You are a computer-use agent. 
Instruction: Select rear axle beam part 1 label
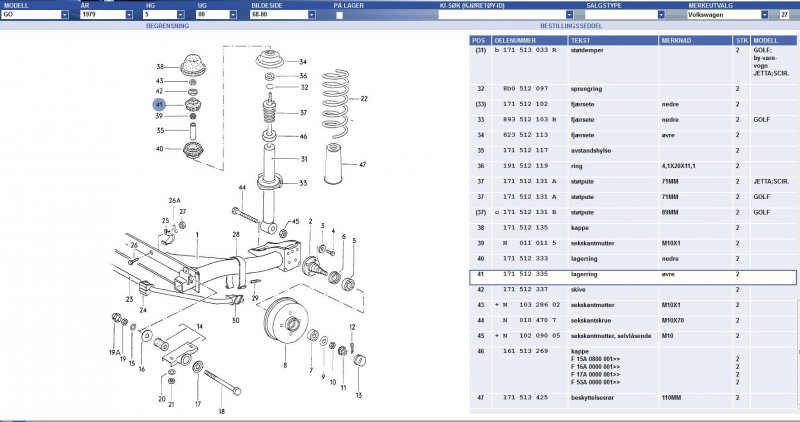(196, 235)
